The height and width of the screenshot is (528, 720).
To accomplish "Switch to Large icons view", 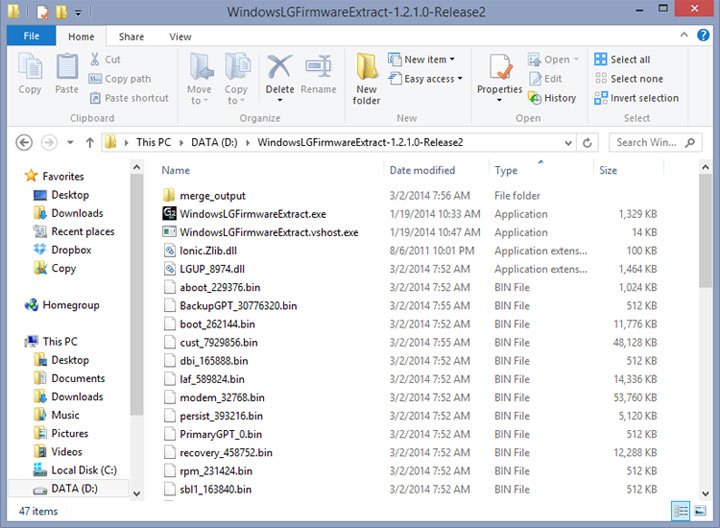I will click(x=700, y=511).
